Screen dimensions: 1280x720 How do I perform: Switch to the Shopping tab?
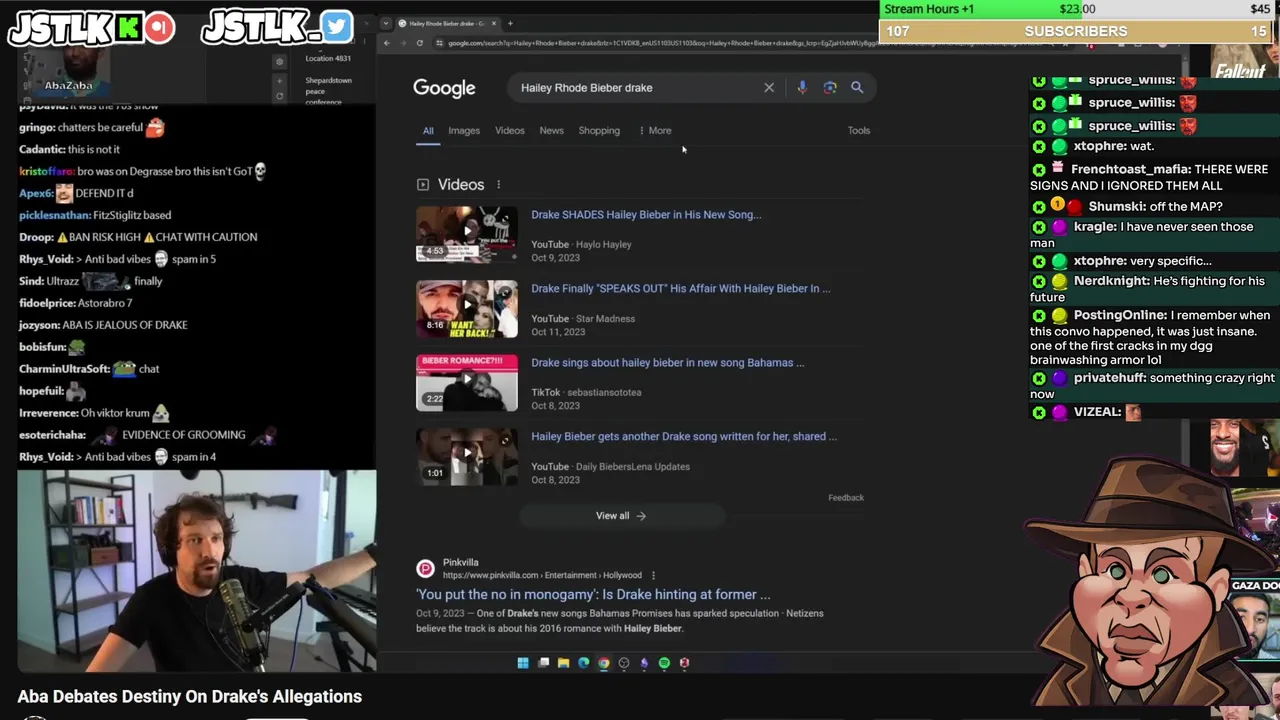[x=599, y=131]
